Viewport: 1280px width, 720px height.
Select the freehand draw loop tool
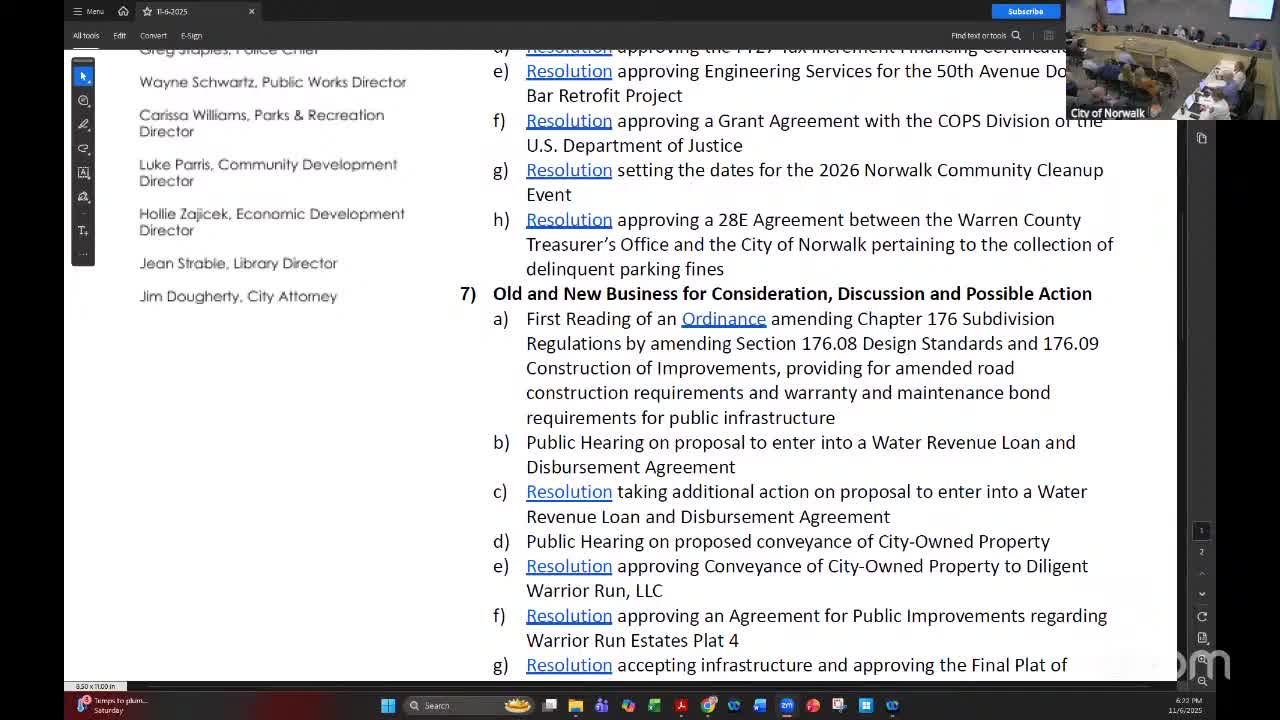(83, 148)
